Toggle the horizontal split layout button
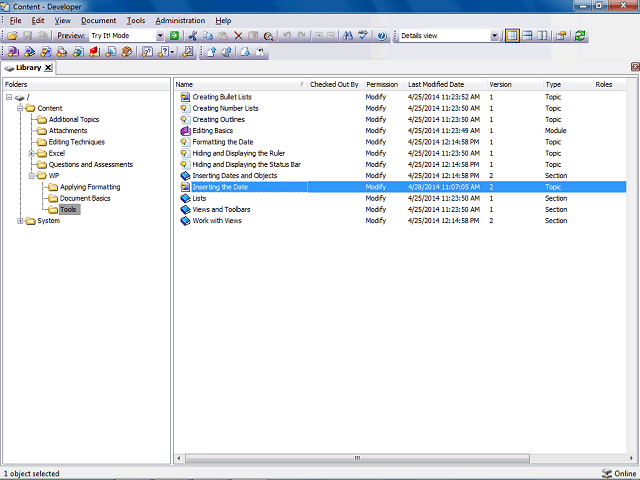640x480 pixels. [x=527, y=36]
